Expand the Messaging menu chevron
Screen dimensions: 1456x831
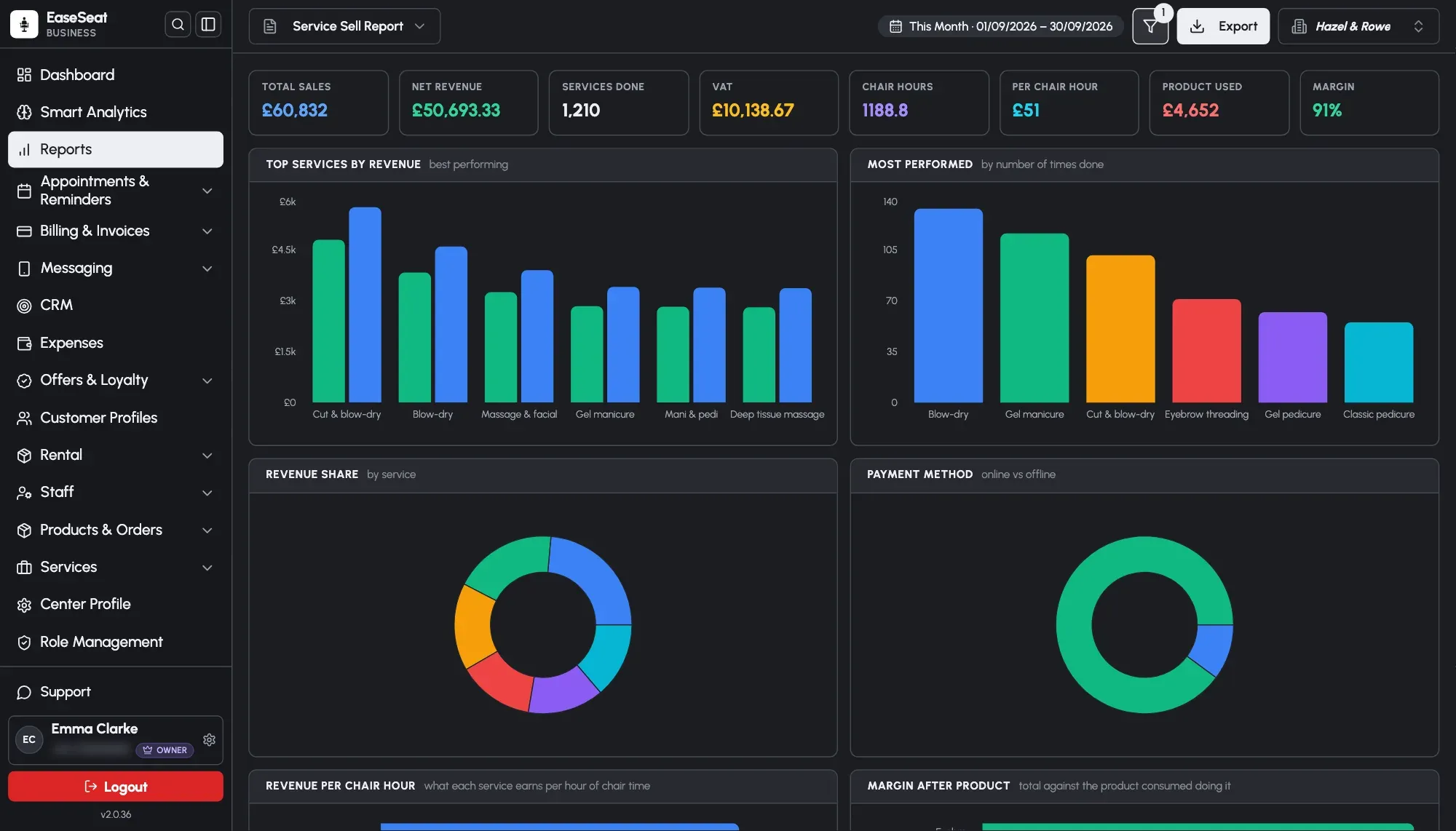point(207,269)
